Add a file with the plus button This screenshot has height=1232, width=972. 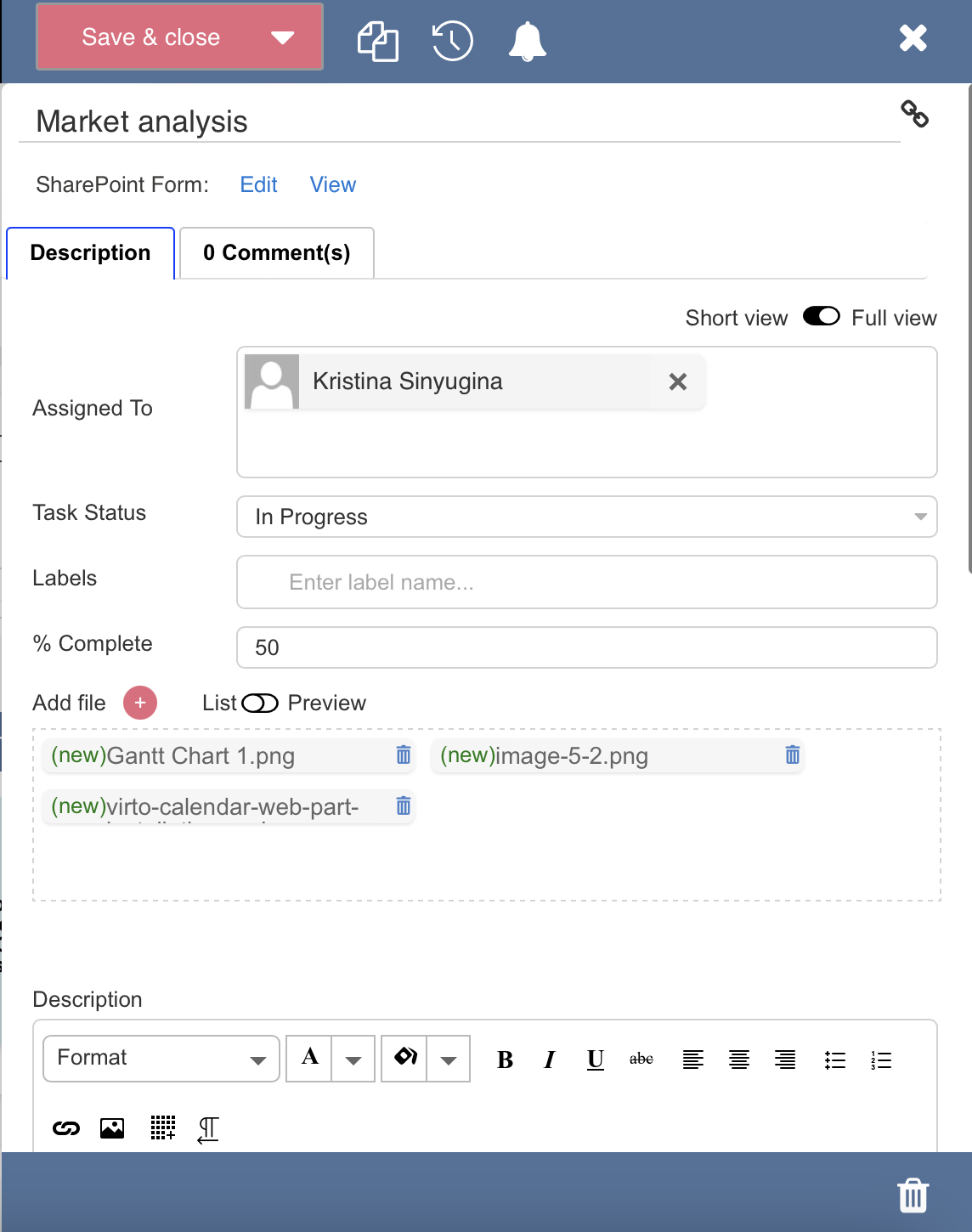tap(140, 703)
